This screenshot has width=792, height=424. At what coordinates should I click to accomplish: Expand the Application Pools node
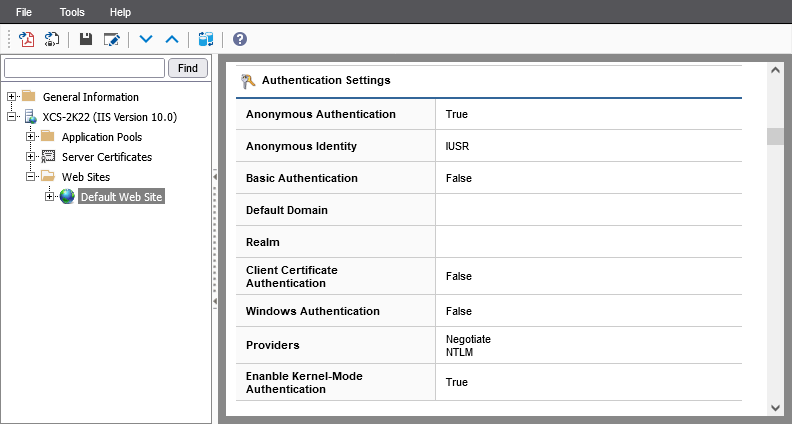tap(31, 137)
